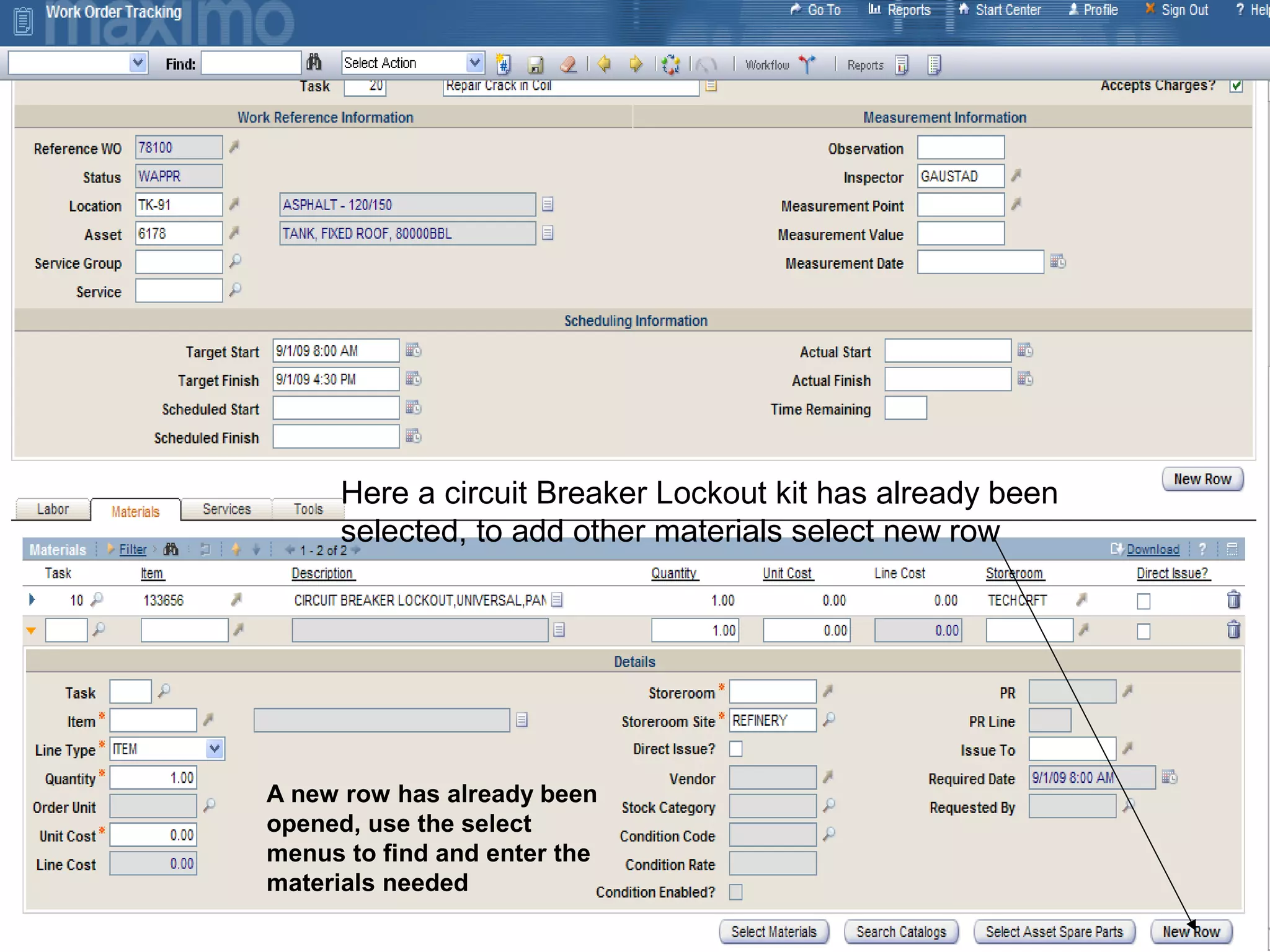The image size is (1270, 952).
Task: Click the Sign Out link
Action: click(1176, 10)
